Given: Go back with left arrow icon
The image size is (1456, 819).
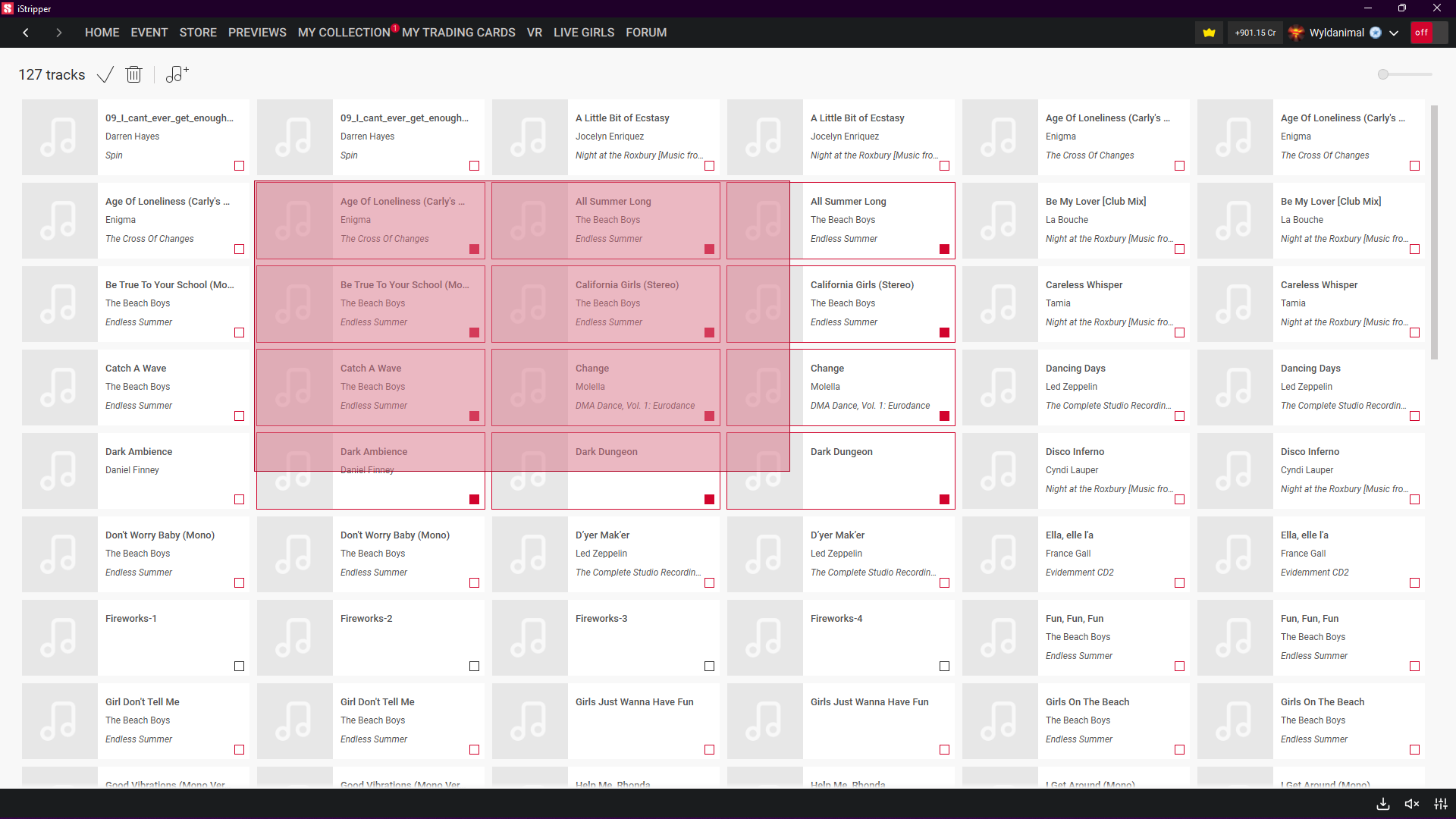Looking at the screenshot, I should pos(26,33).
